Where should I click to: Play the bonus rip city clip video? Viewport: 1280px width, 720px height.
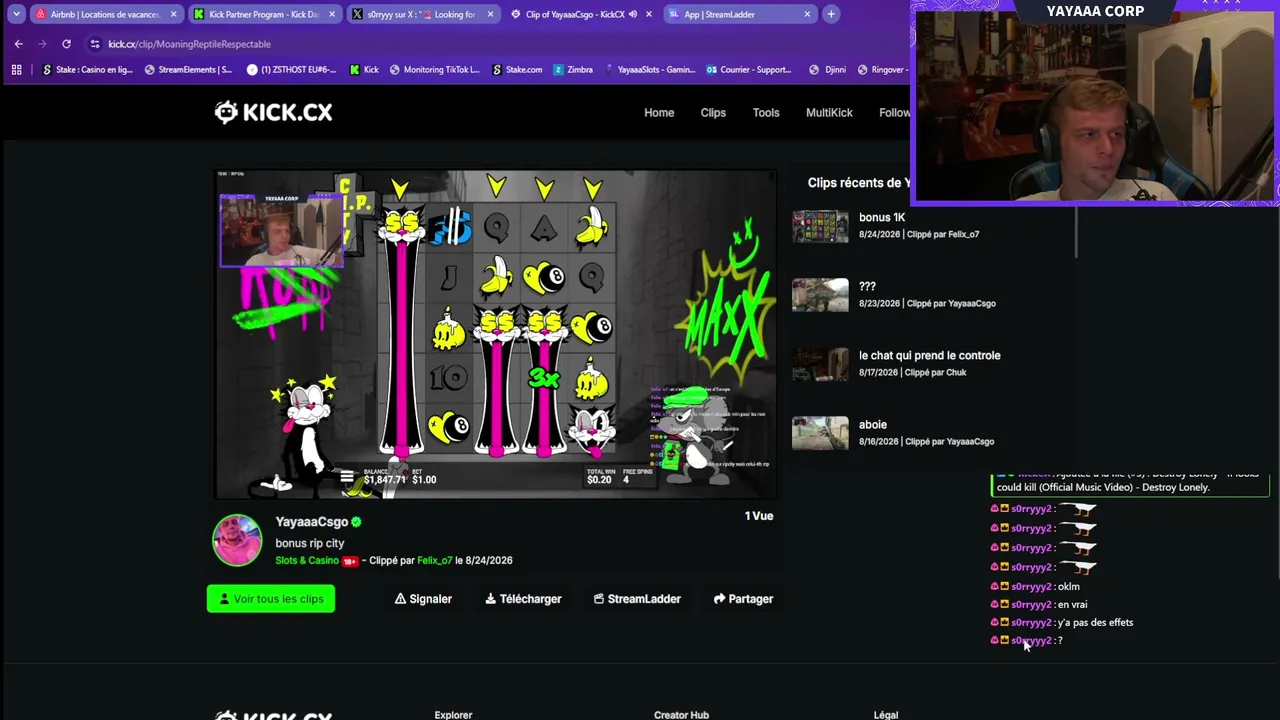click(x=496, y=334)
